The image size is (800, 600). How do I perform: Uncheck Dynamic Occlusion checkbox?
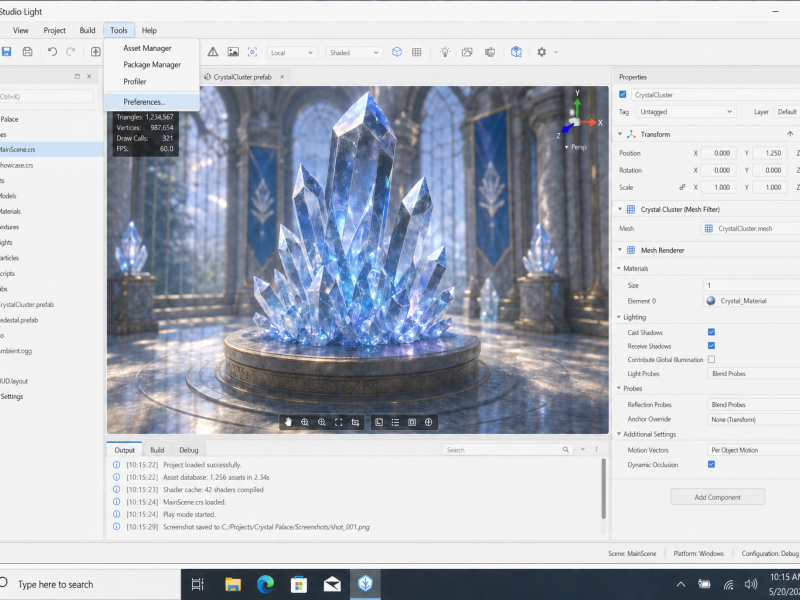click(x=711, y=464)
